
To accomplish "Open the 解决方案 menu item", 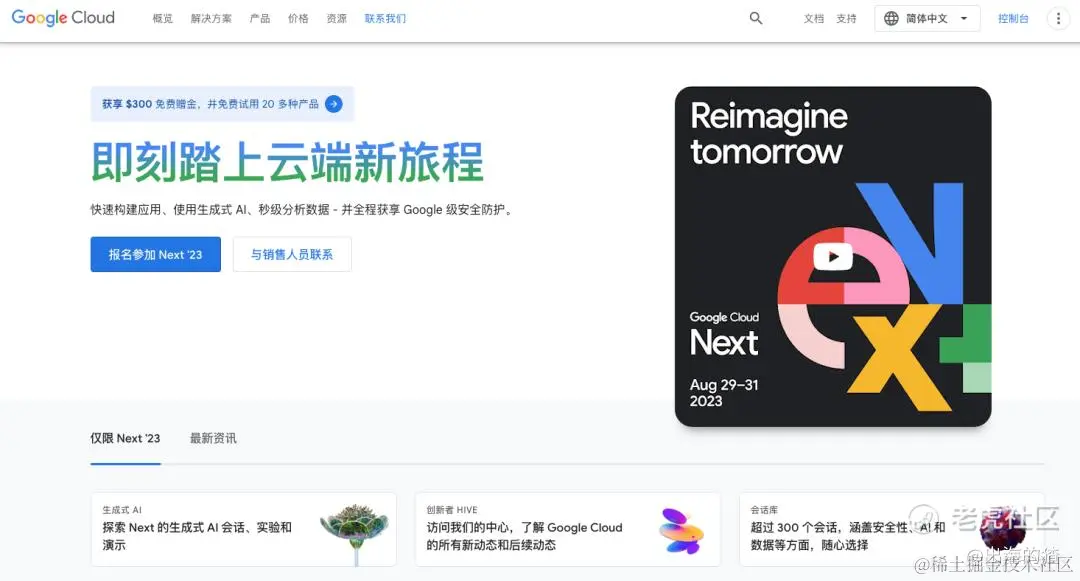I will [x=211, y=19].
